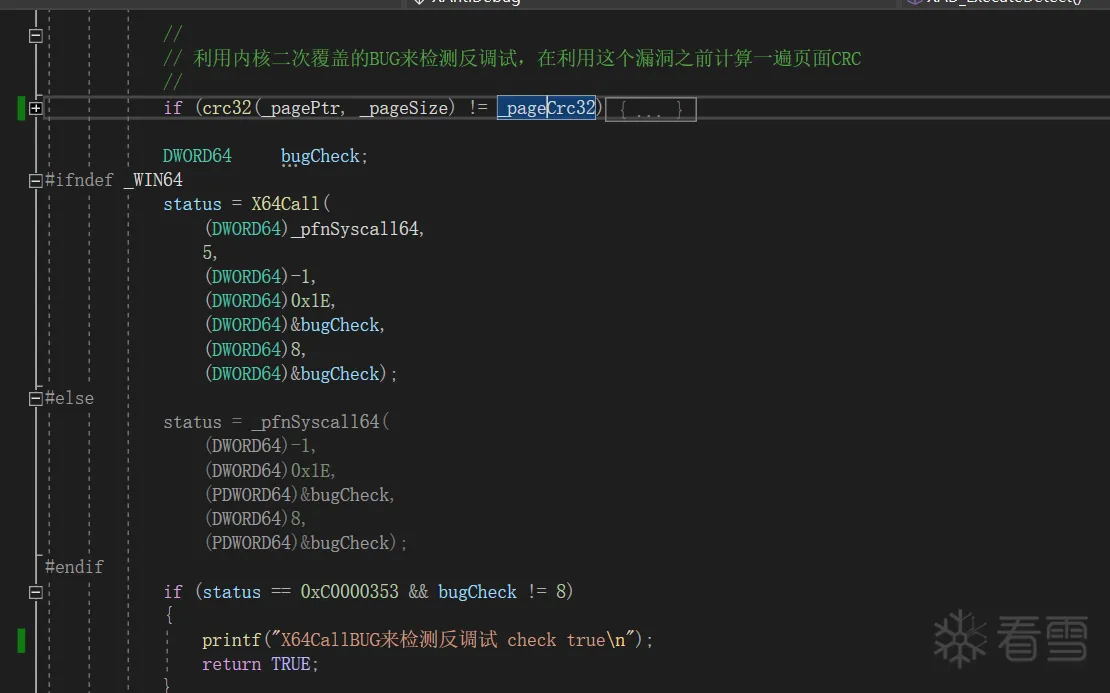
Task: Click the highlighted _pageCrc32 identifier
Action: (547, 108)
